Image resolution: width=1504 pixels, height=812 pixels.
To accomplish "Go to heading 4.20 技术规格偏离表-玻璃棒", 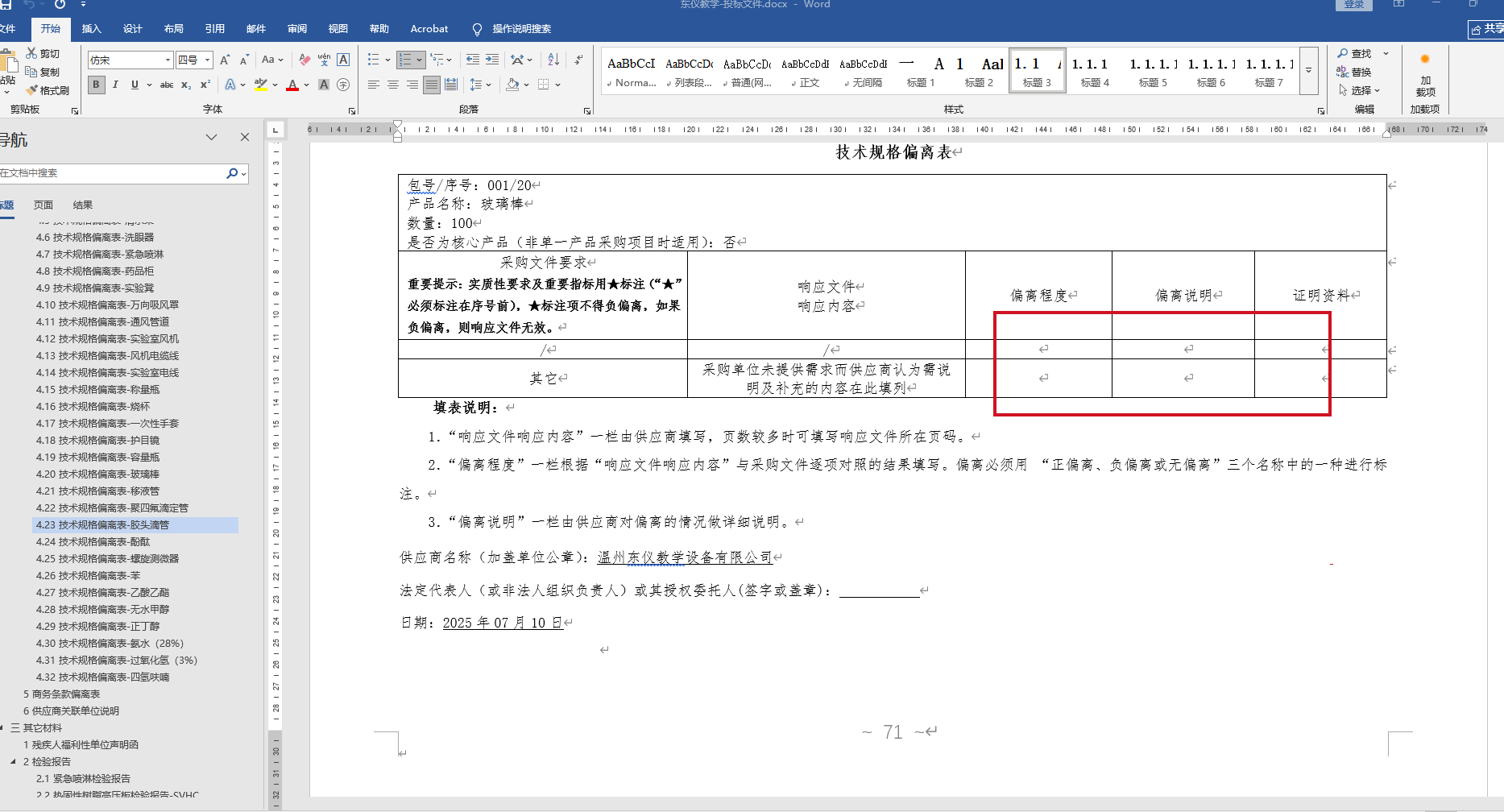I will click(x=97, y=474).
